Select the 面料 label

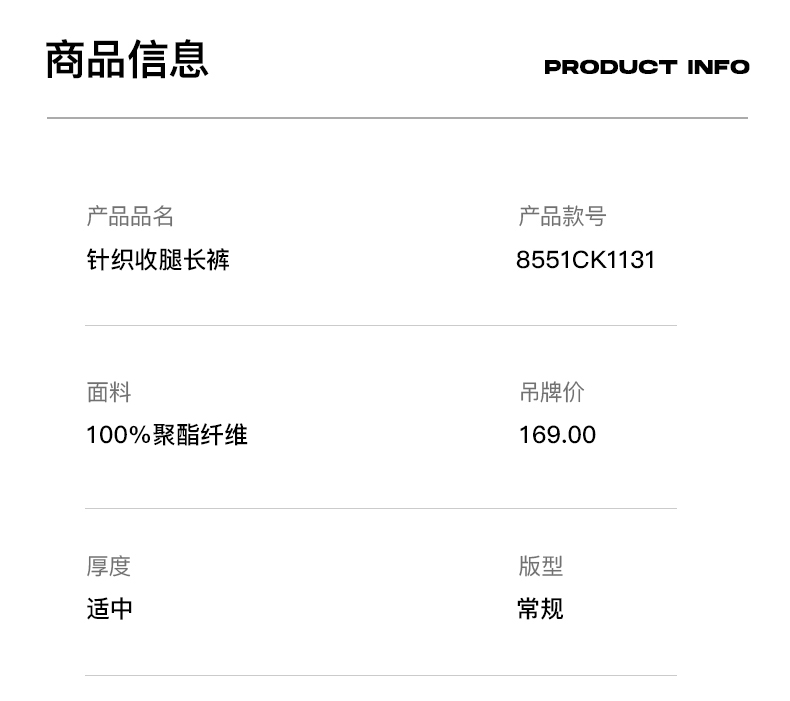pos(108,392)
